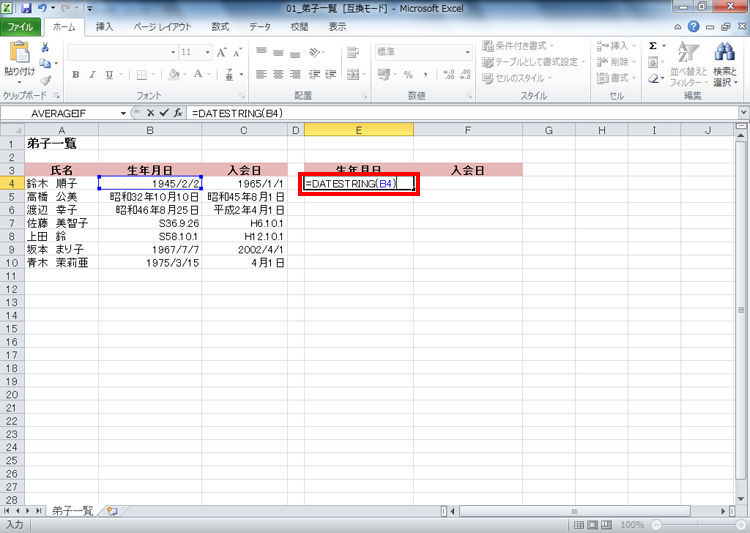Viewport: 750px width, 533px height.
Task: Click the Paste clipboard icon
Action: click(x=19, y=52)
